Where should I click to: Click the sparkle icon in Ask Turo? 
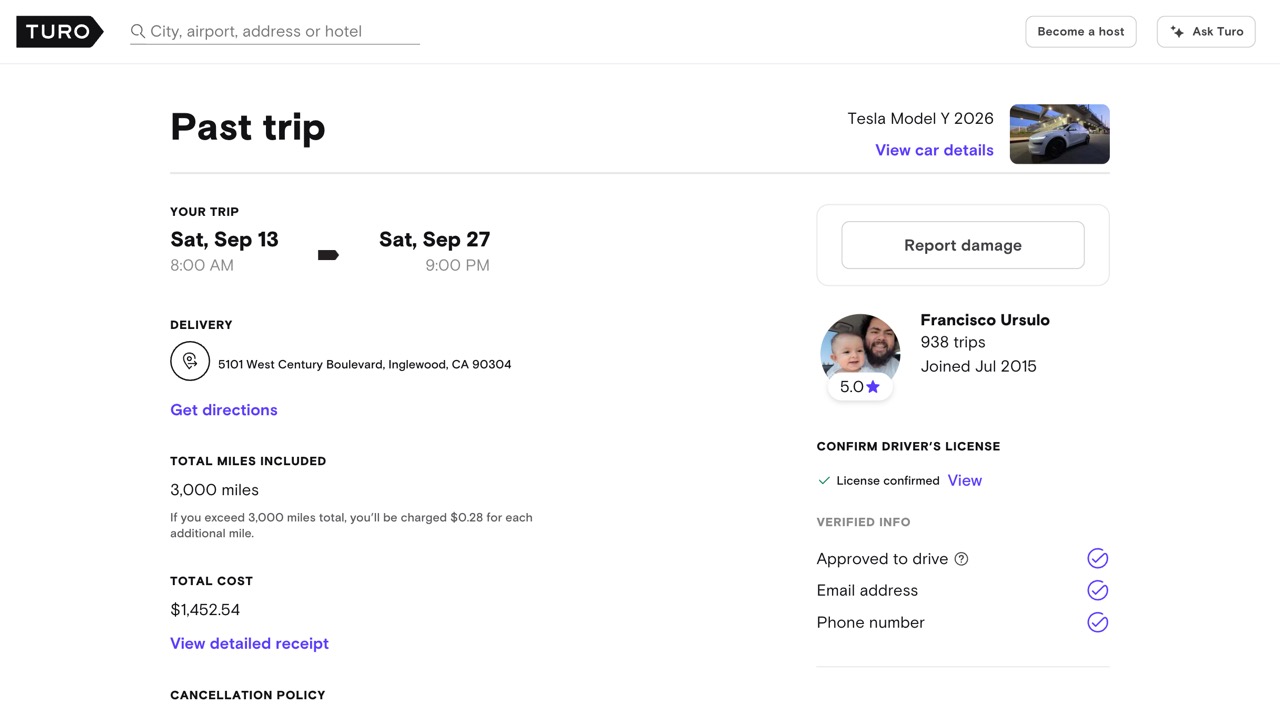coord(1177,32)
